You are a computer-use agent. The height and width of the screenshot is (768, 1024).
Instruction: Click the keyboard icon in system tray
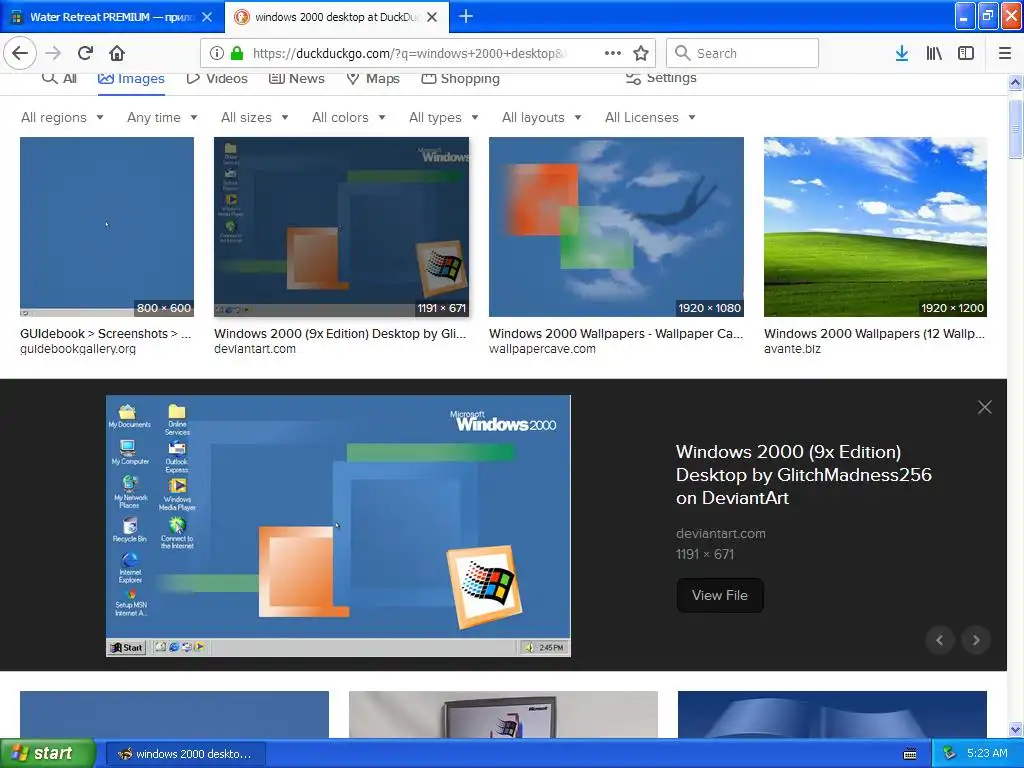[910, 754]
